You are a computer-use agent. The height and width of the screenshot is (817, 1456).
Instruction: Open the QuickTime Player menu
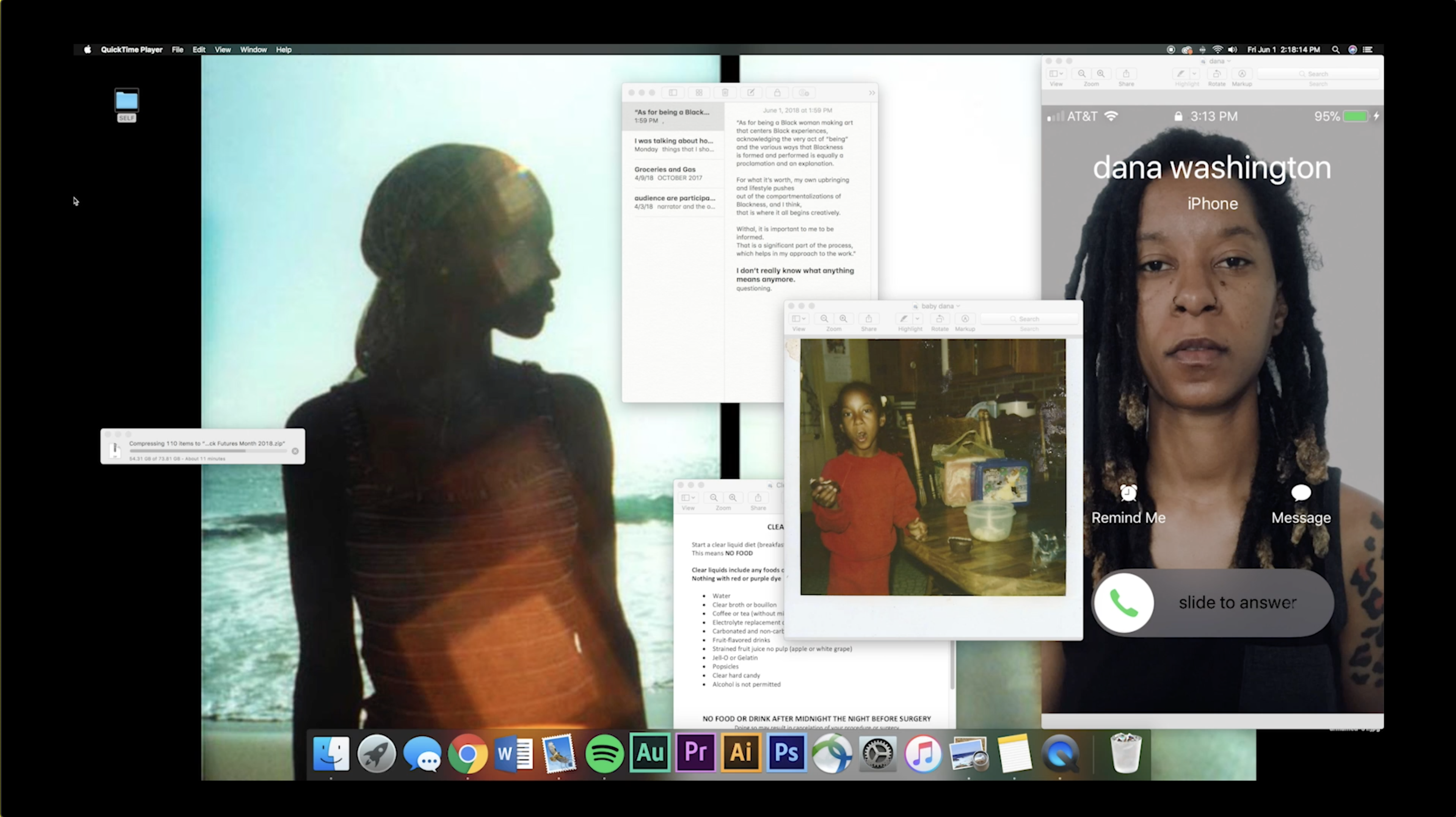click(x=132, y=50)
